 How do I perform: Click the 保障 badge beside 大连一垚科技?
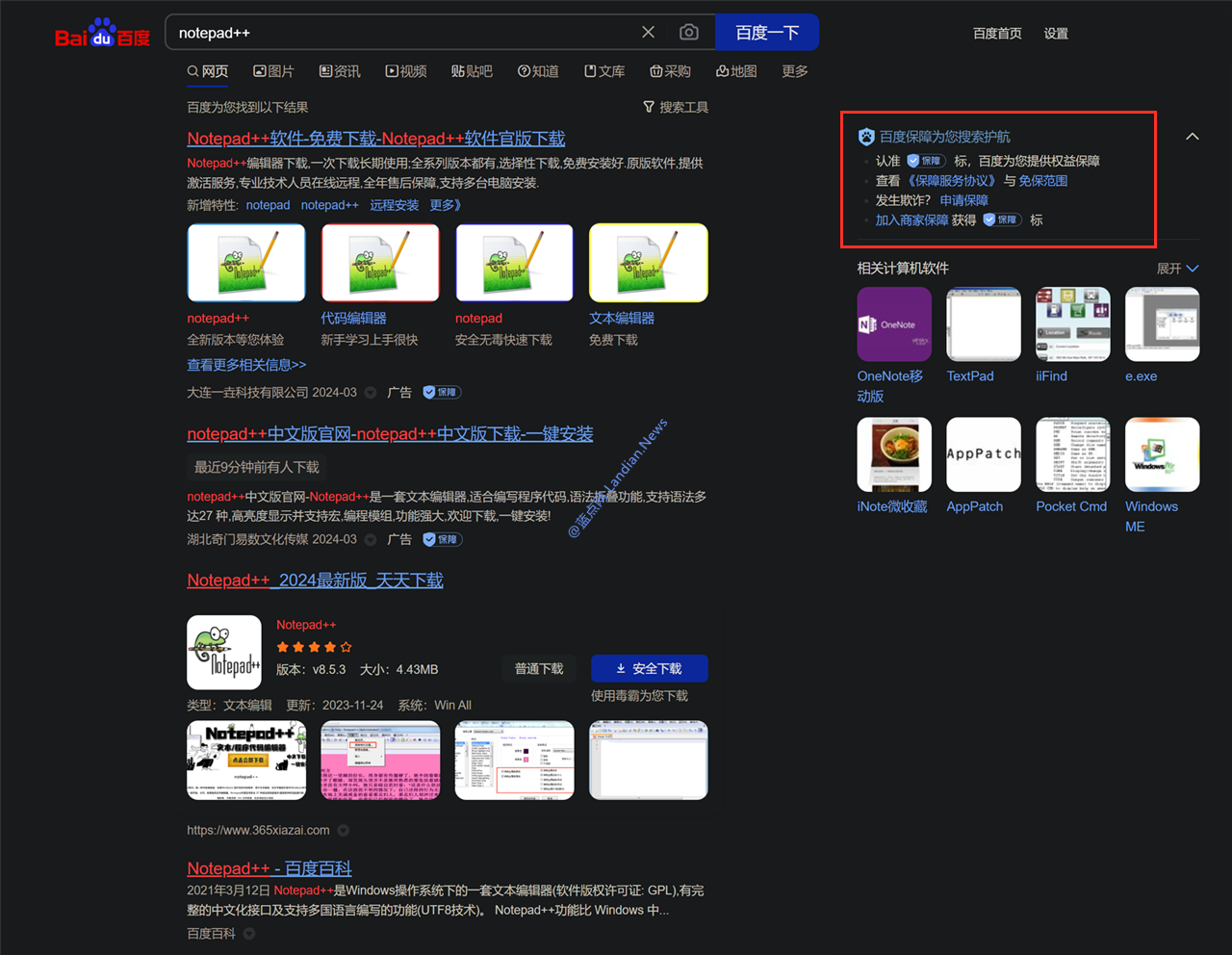[x=442, y=392]
